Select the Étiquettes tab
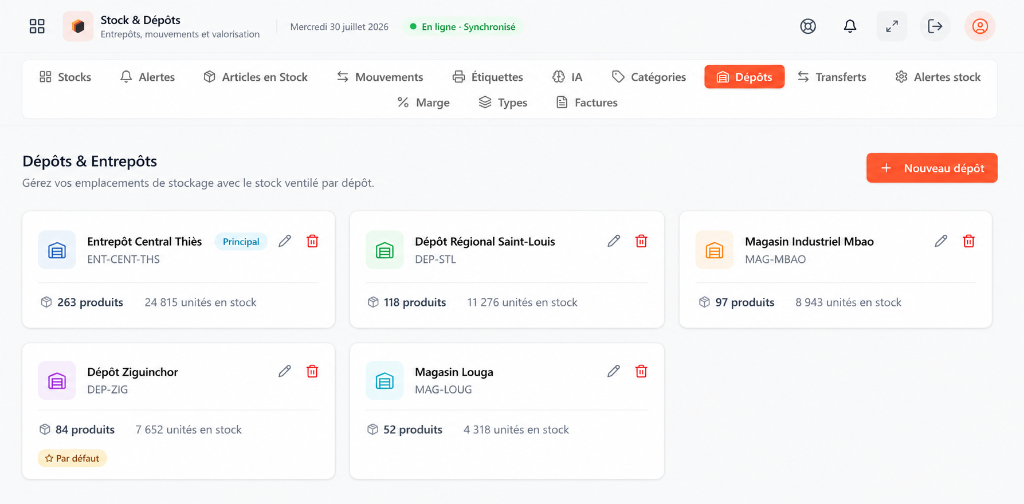The width and height of the screenshot is (1024, 504). pyautogui.click(x=488, y=77)
